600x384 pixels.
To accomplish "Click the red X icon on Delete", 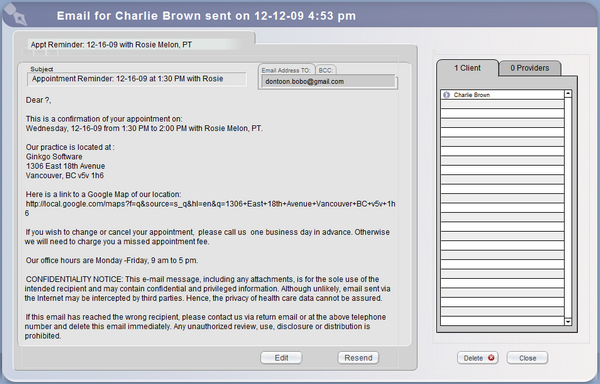I will click(x=491, y=358).
